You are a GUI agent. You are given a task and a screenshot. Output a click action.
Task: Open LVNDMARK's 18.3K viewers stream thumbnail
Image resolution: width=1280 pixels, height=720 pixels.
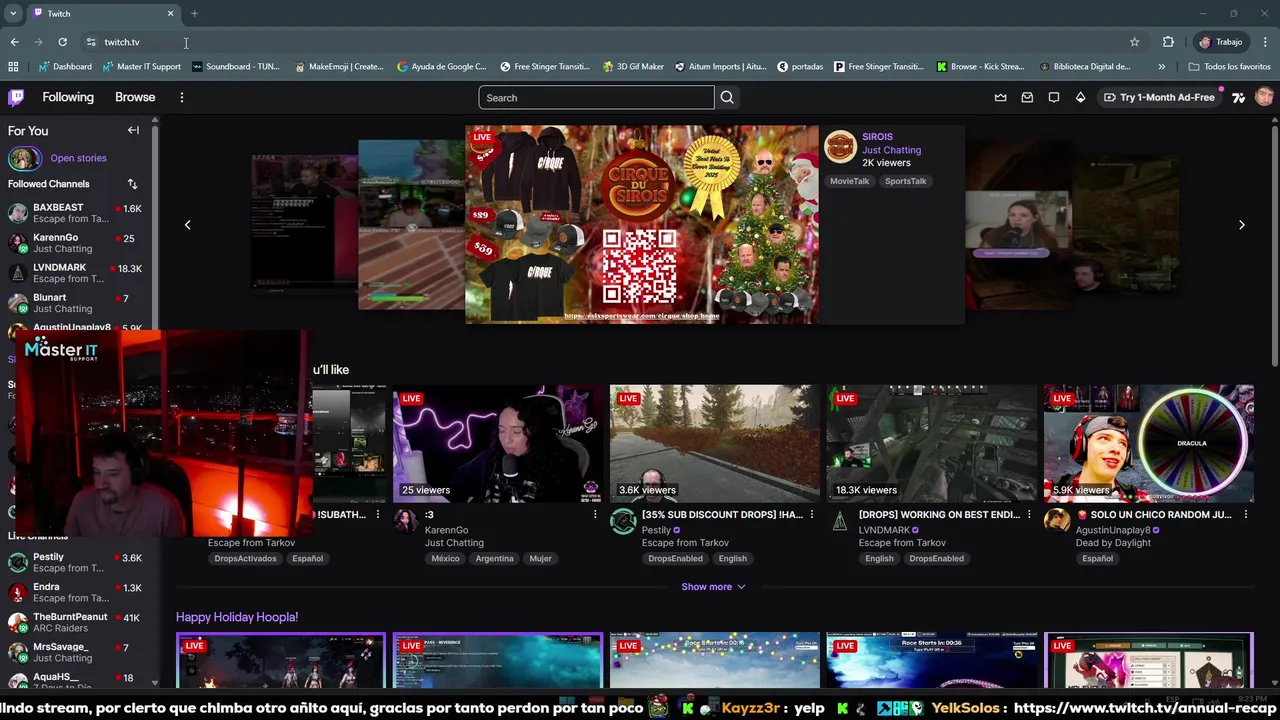tap(932, 444)
